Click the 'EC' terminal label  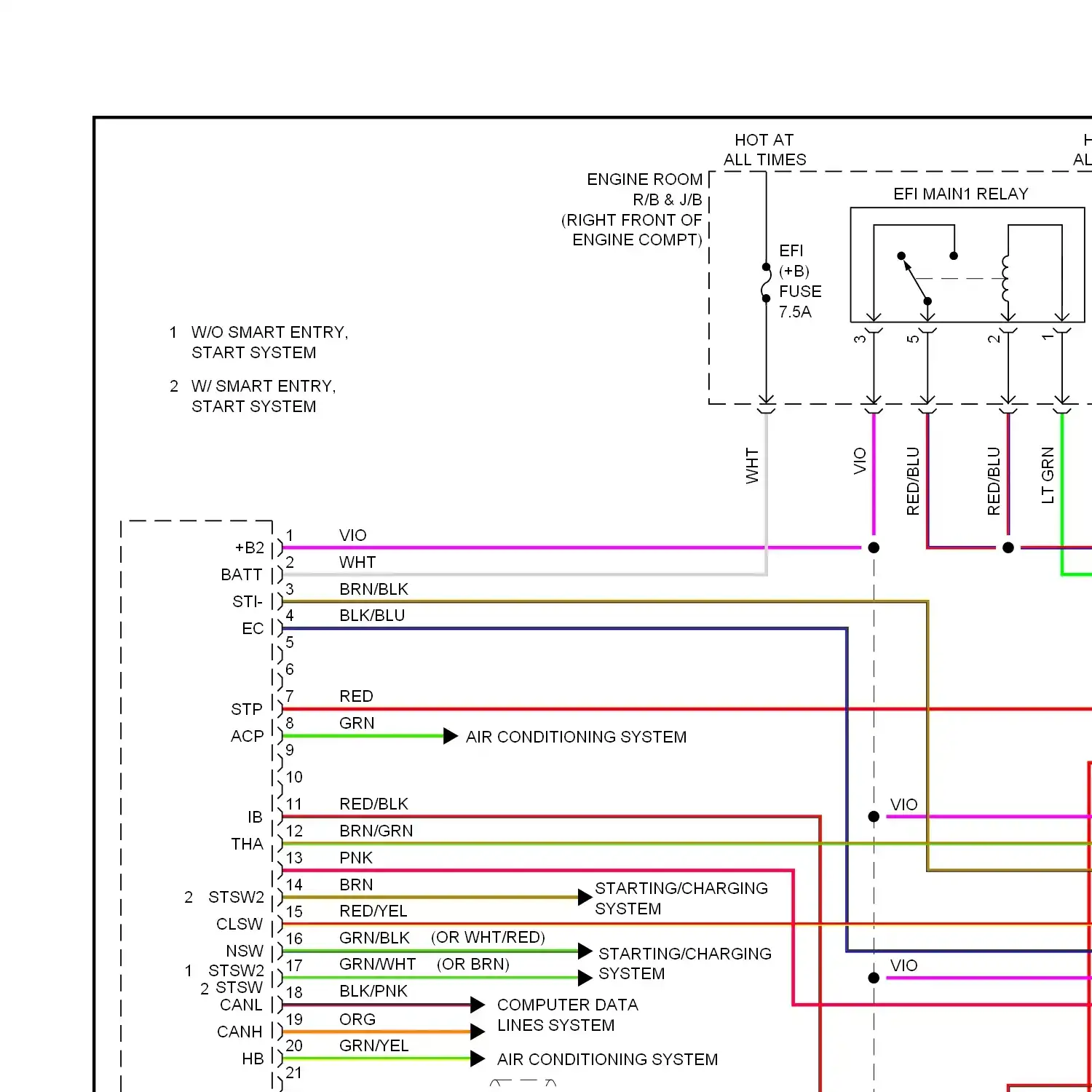click(x=253, y=628)
